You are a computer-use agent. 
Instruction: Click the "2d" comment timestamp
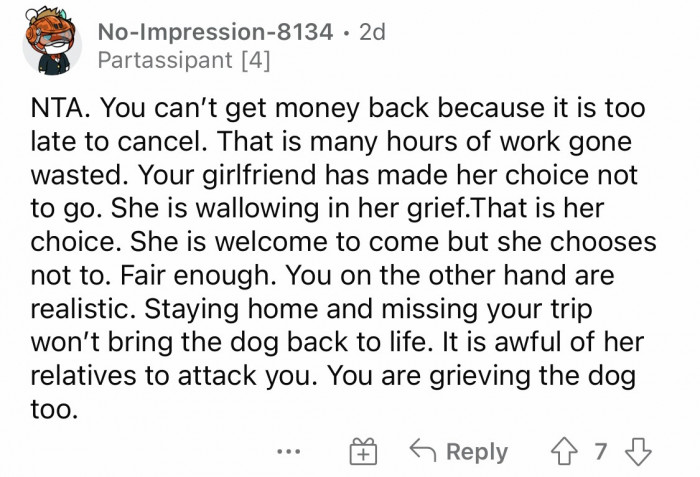point(370,34)
